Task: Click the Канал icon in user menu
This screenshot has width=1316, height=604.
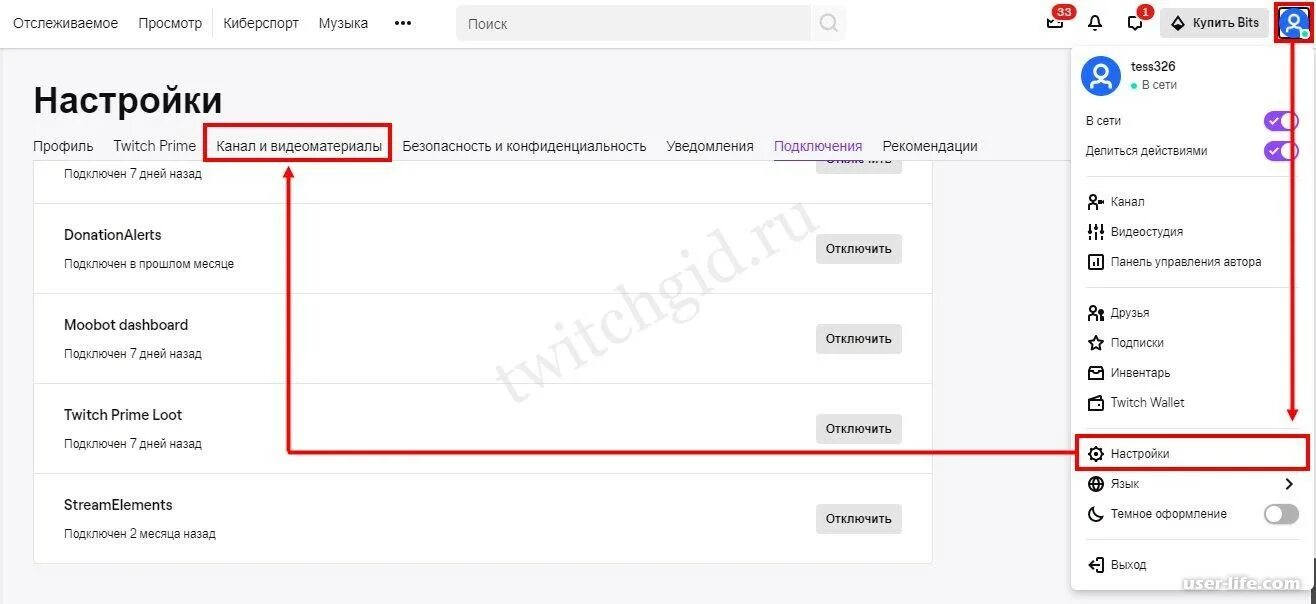Action: 1095,202
